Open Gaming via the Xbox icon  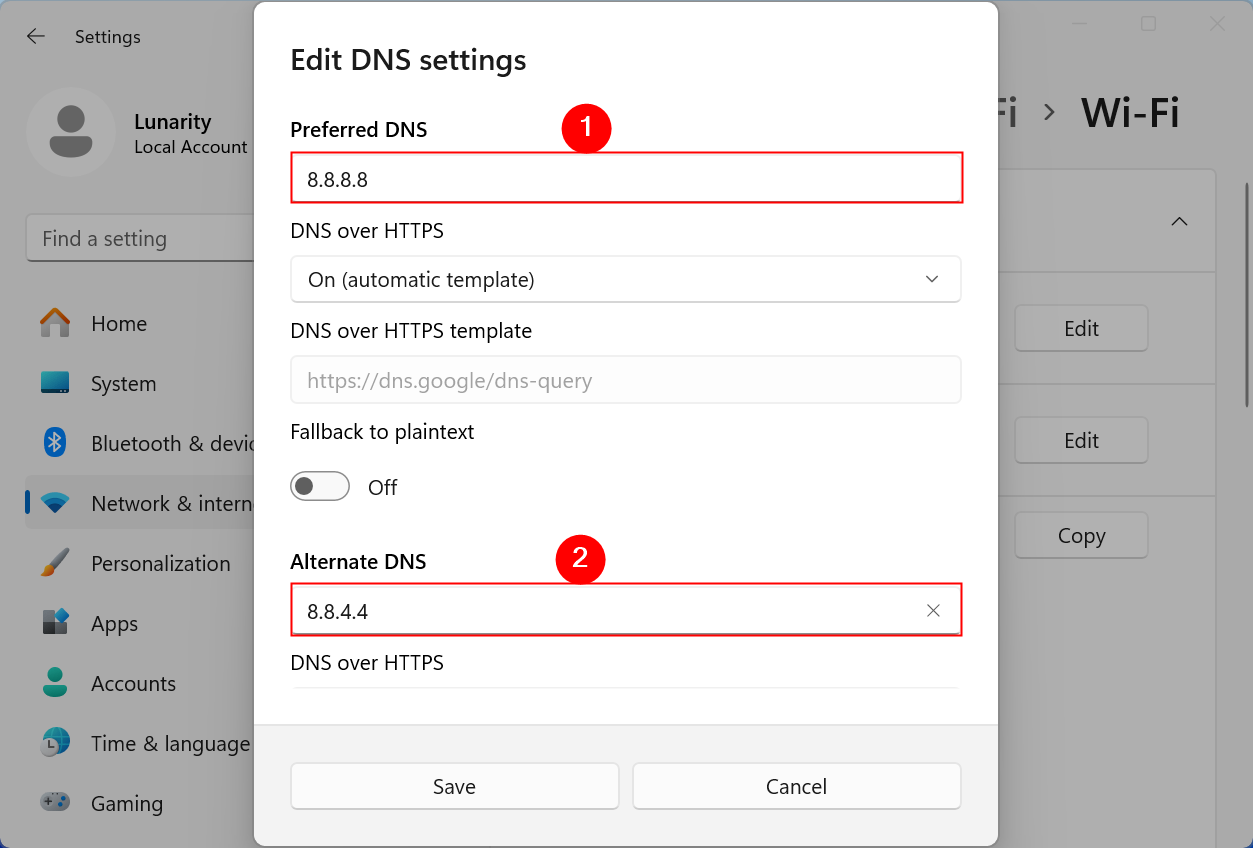[55, 803]
